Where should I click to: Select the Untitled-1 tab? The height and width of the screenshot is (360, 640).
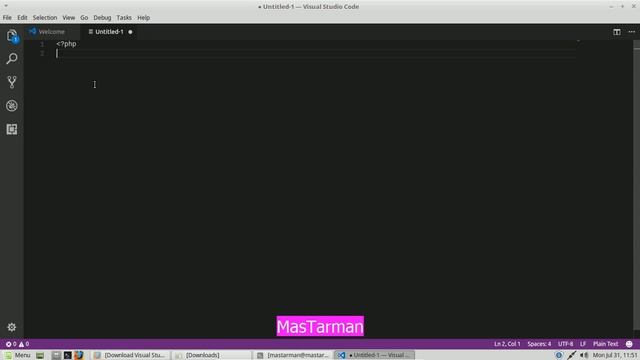click(x=109, y=32)
